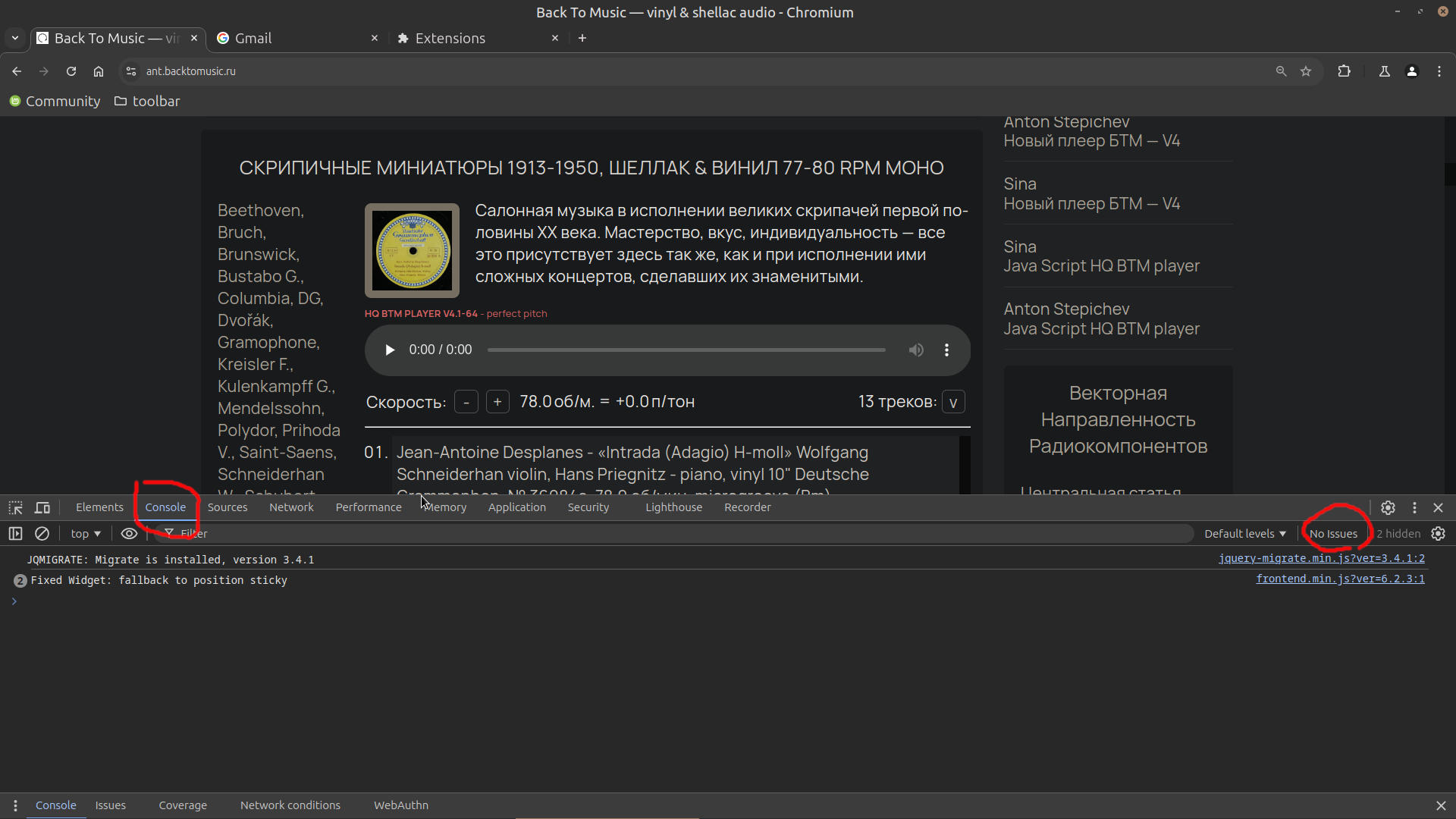This screenshot has height=819, width=1456.
Task: Click the audio player progress bar
Action: coord(686,350)
